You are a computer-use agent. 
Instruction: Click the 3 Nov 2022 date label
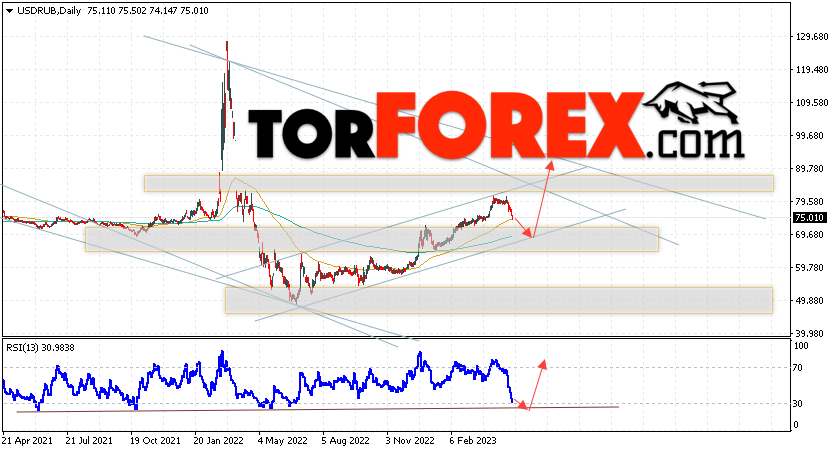pos(410,440)
